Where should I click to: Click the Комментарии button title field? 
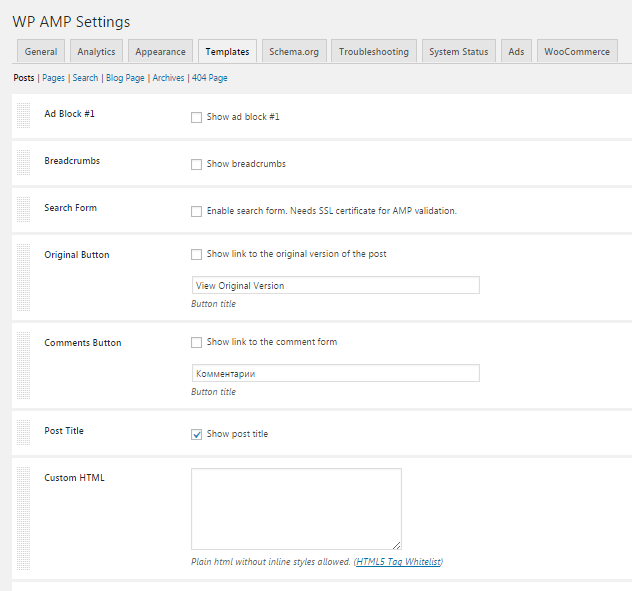[x=336, y=373]
